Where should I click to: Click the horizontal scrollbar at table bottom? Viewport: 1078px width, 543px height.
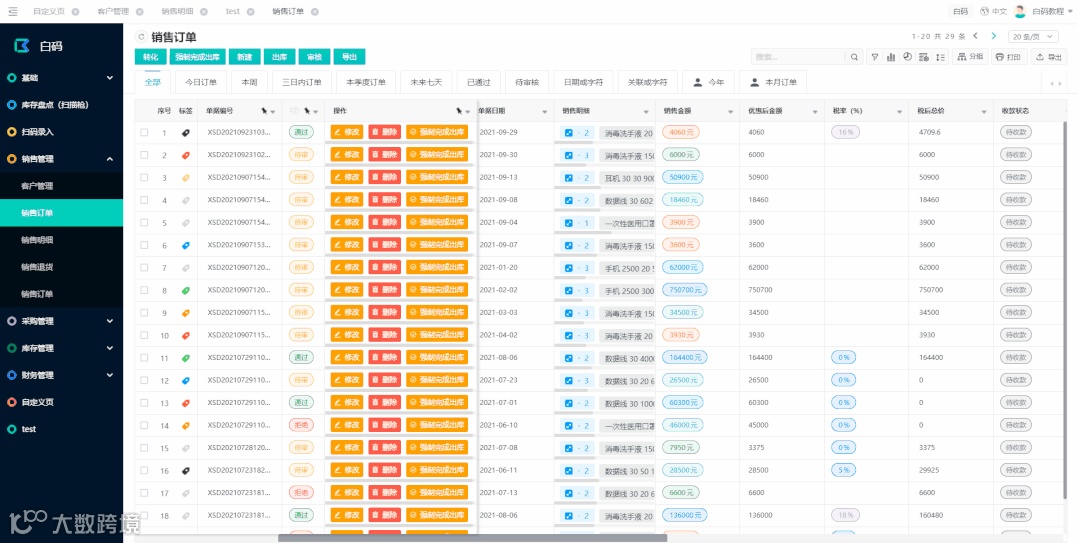click(472, 538)
